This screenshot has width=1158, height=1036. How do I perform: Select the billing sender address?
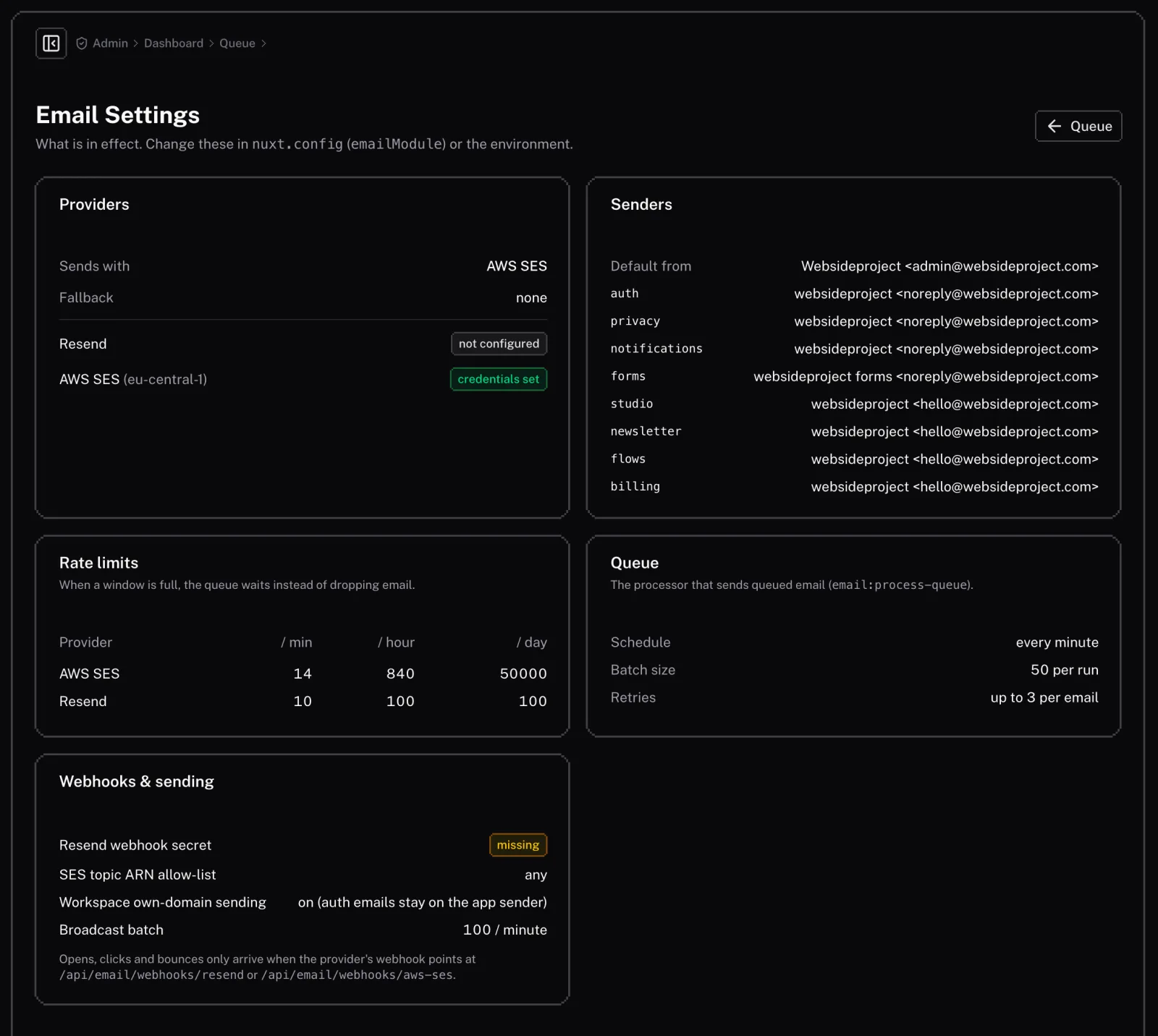(955, 487)
